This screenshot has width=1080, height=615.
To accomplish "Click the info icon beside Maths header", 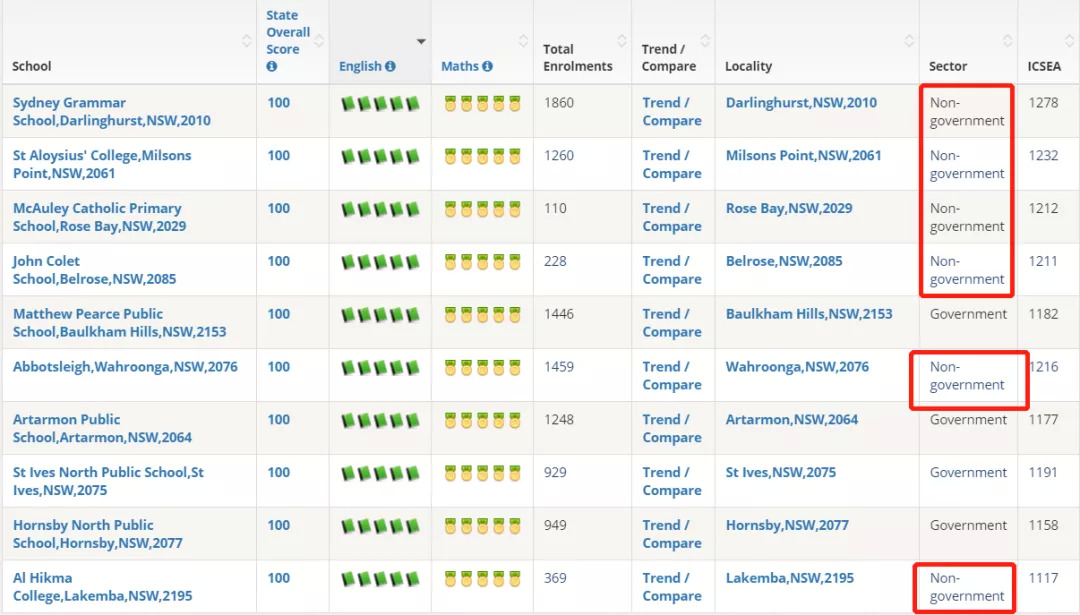I will coord(487,67).
